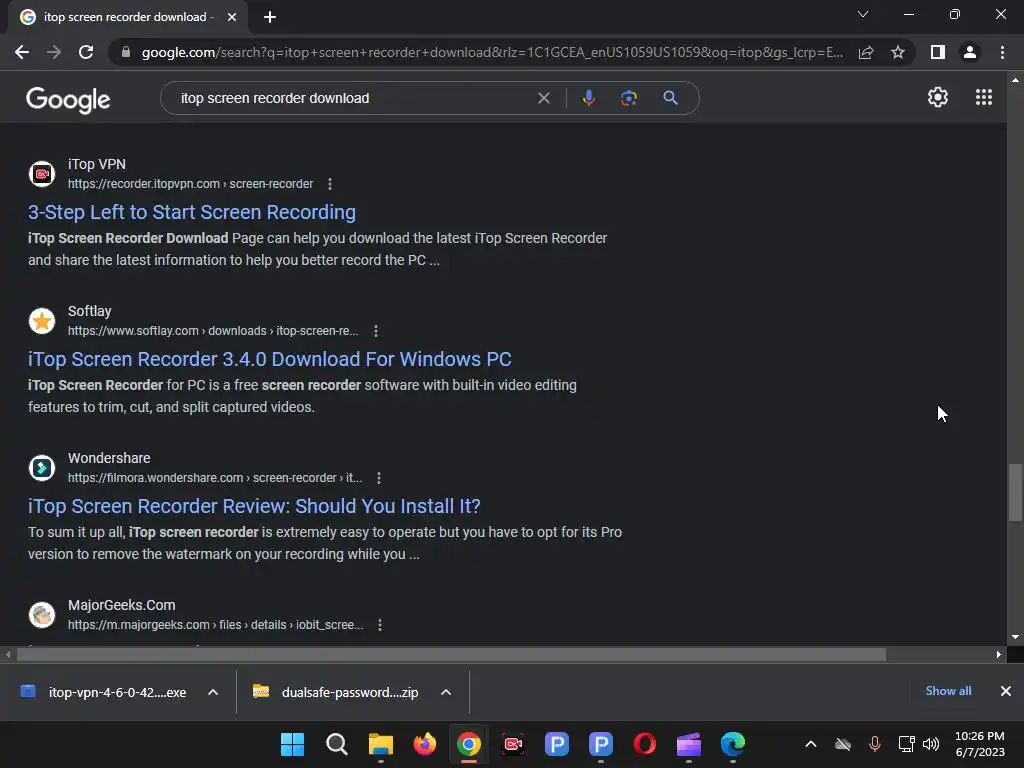Open Chrome three-dot menu
This screenshot has width=1024, height=768.
(1002, 52)
